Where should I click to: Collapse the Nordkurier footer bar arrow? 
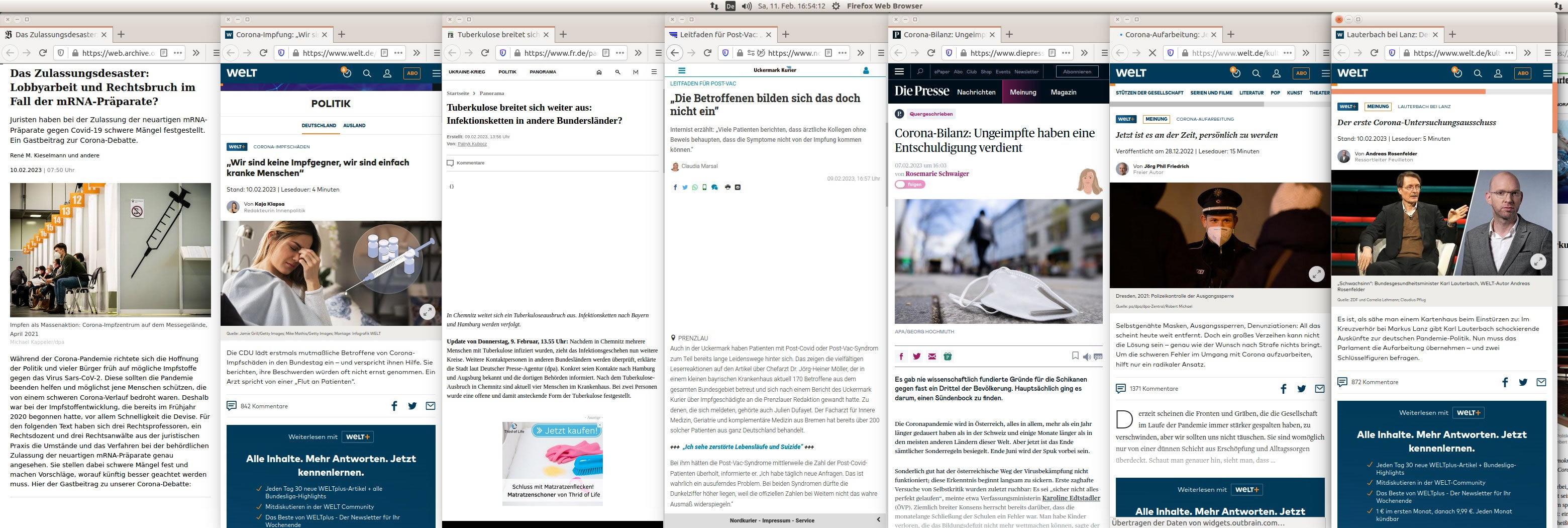coord(878,520)
